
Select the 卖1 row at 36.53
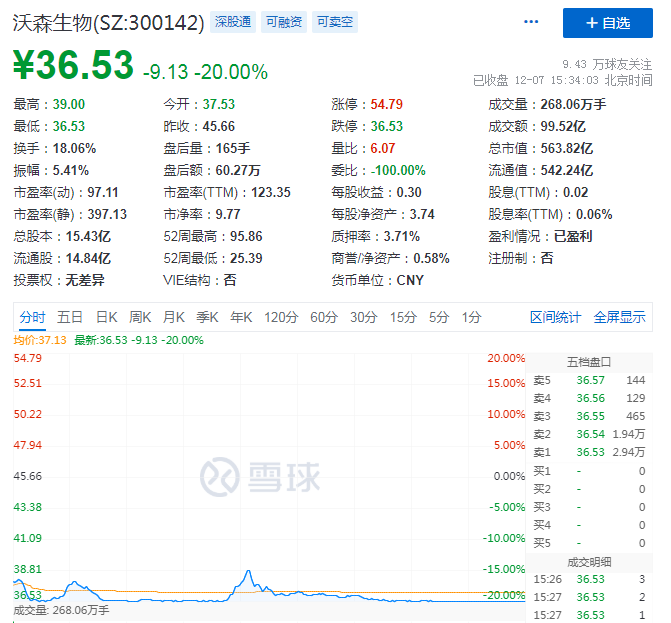click(589, 452)
